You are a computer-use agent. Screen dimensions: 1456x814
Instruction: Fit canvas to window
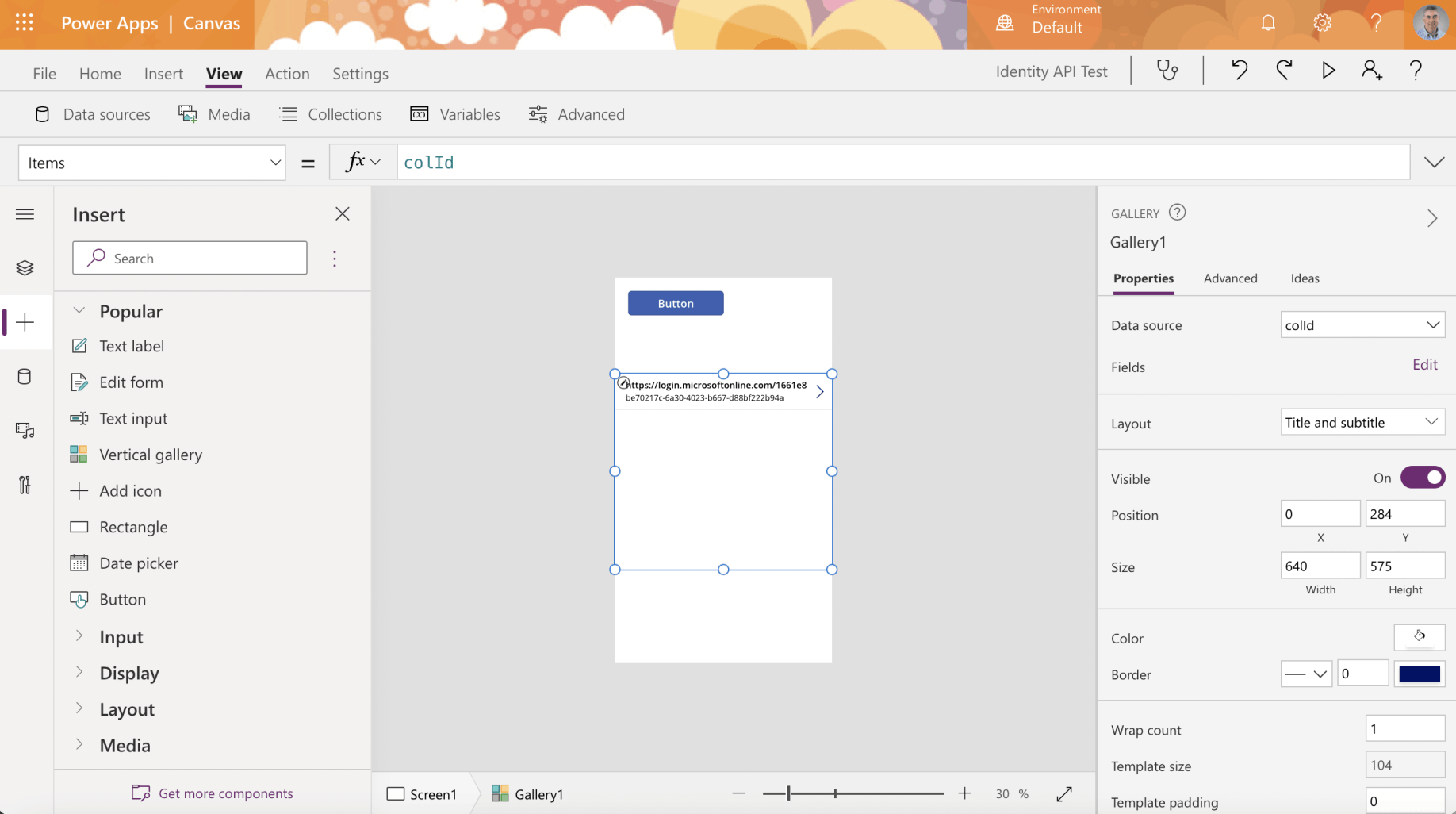pos(1064,793)
